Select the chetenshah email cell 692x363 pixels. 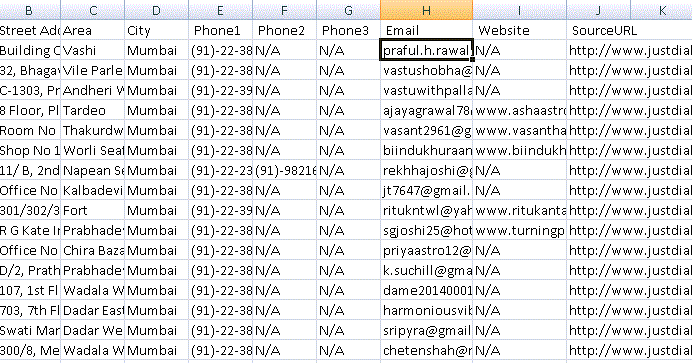point(426,350)
